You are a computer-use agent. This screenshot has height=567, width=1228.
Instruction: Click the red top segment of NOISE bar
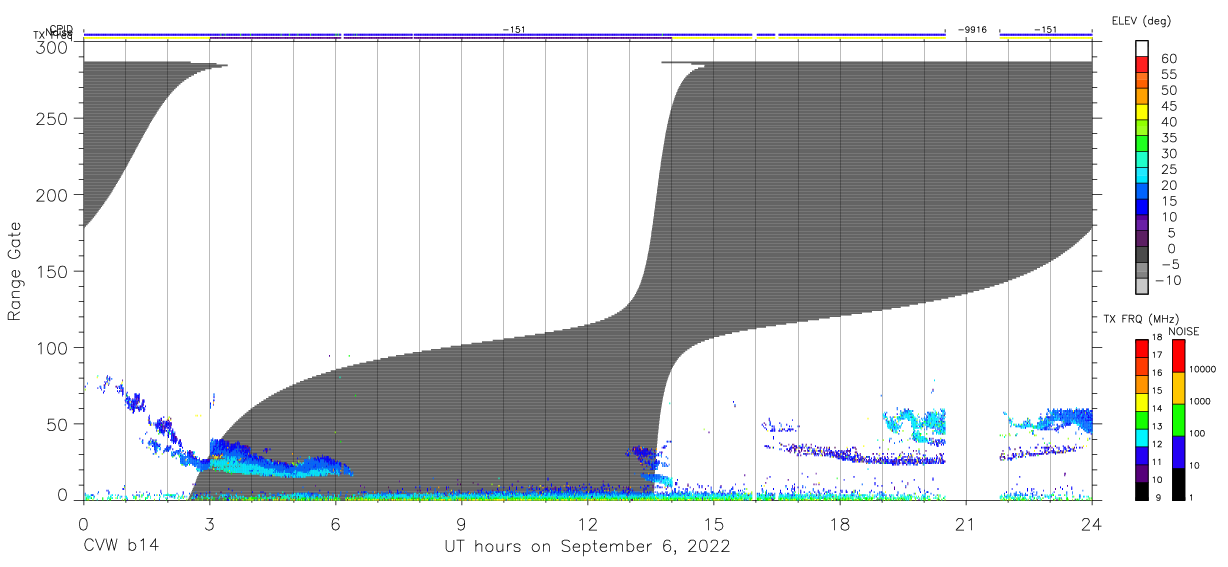tap(1178, 356)
